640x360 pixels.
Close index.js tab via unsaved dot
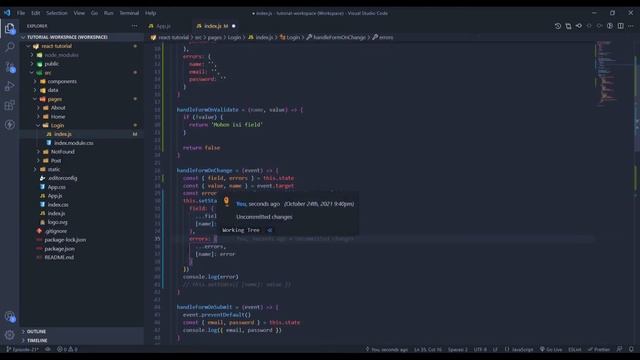(x=234, y=26)
